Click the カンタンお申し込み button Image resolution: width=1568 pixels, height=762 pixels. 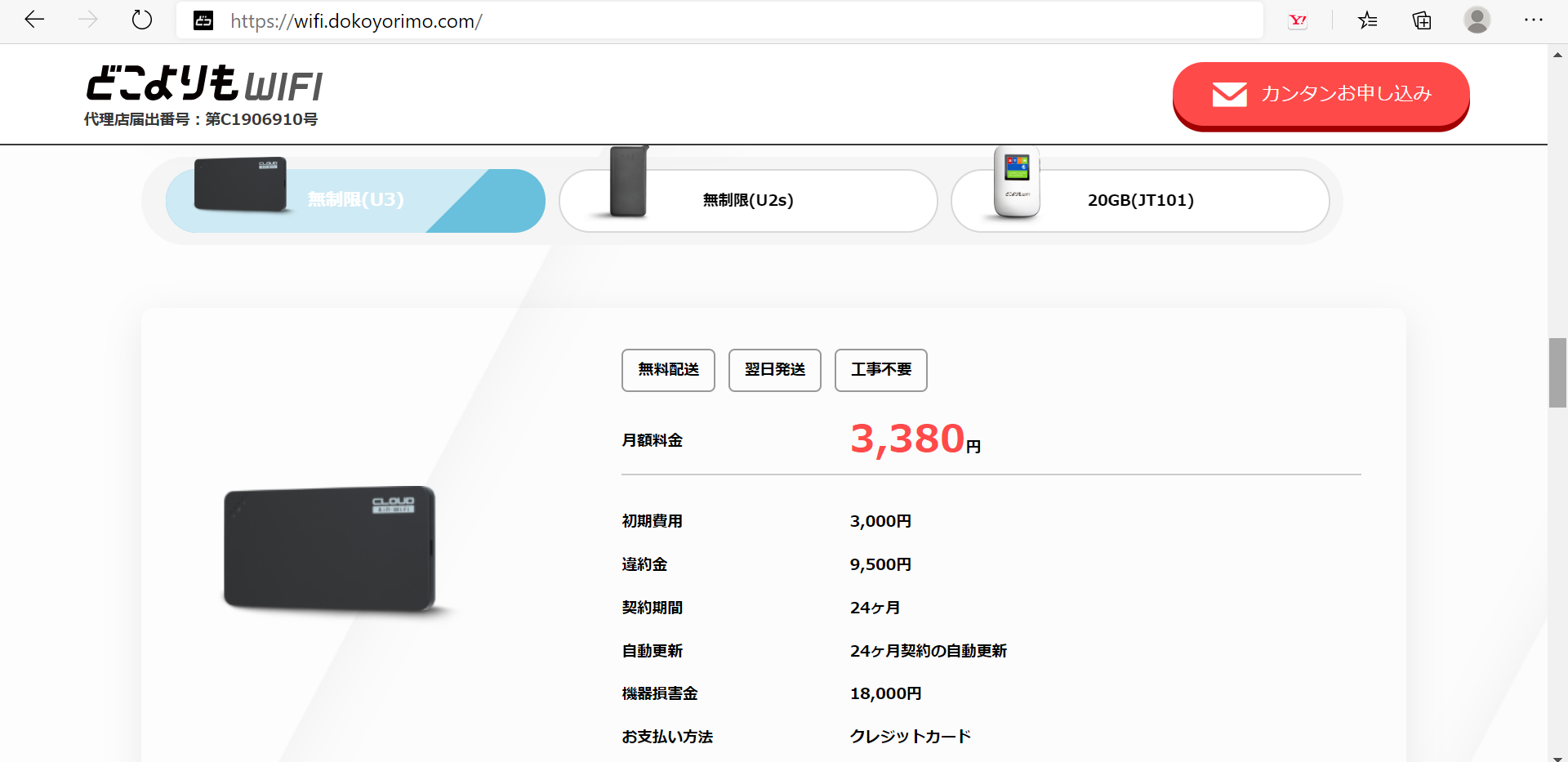[x=1321, y=95]
